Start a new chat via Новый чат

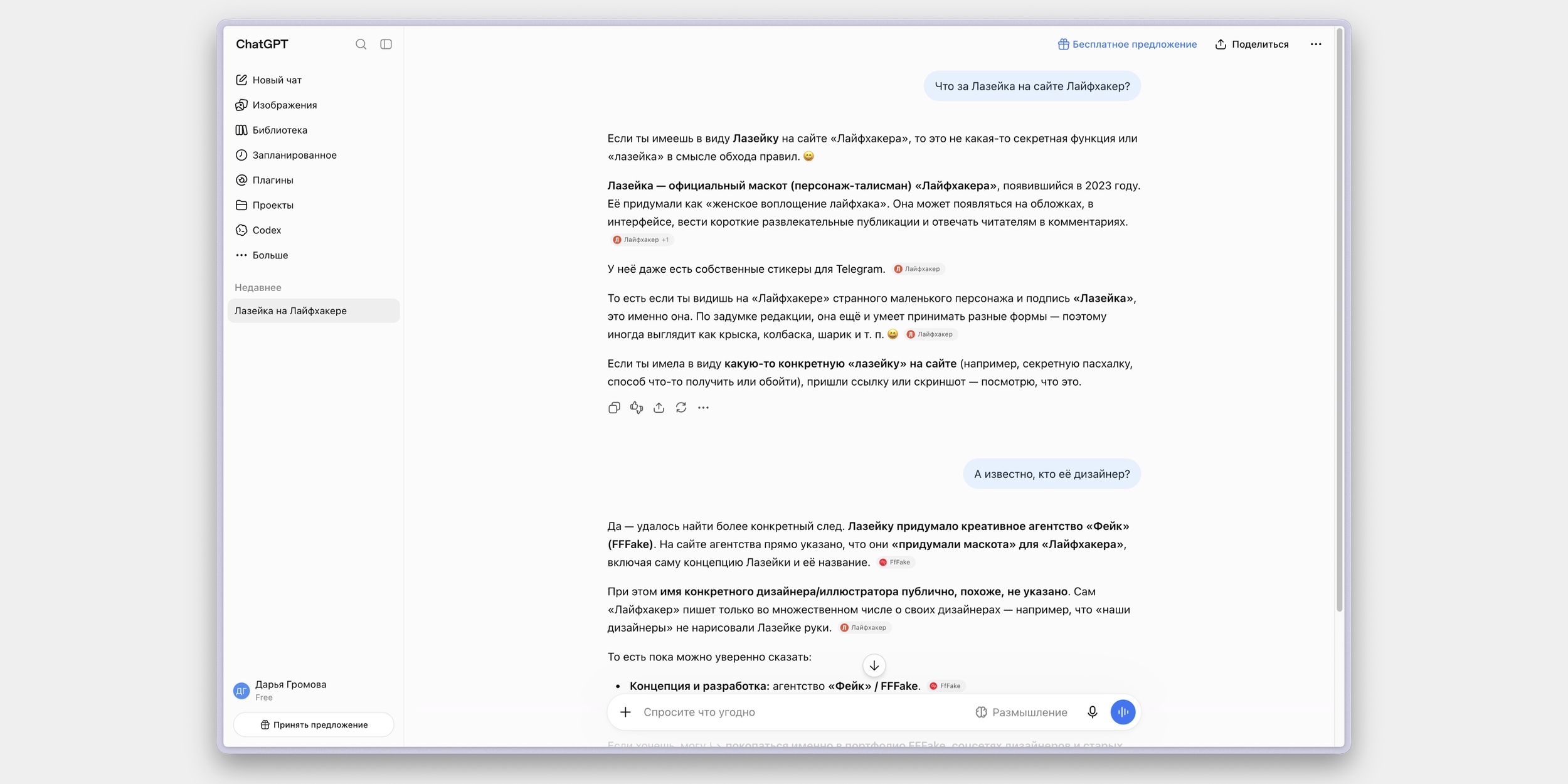(313, 80)
